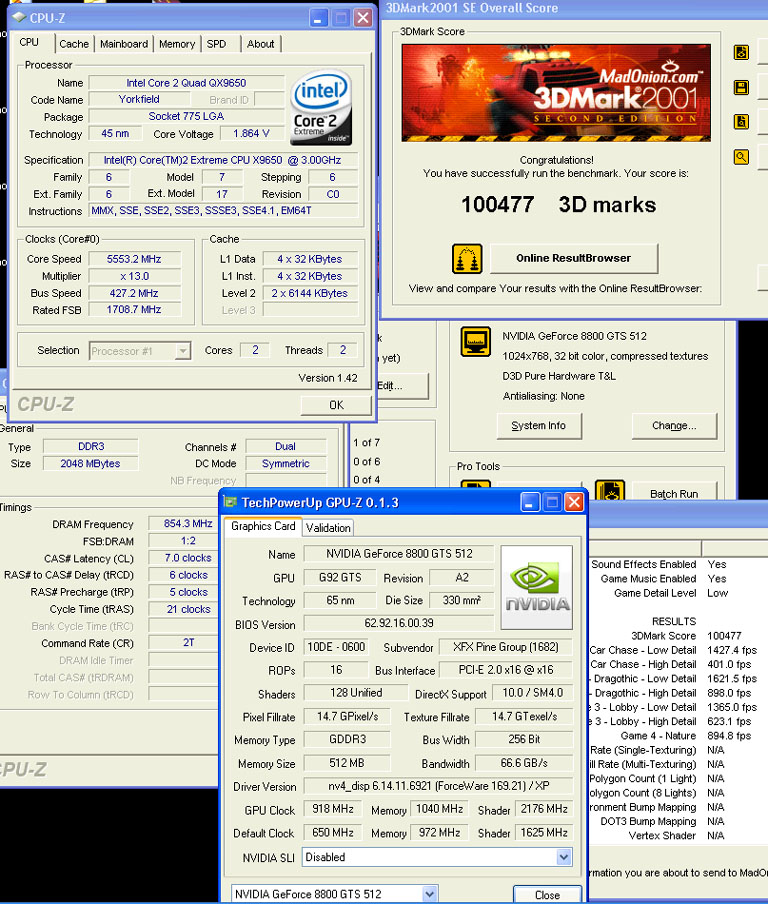Select GPU-Z Graphics Card tab
The width and height of the screenshot is (768, 904).
pyautogui.click(x=263, y=526)
